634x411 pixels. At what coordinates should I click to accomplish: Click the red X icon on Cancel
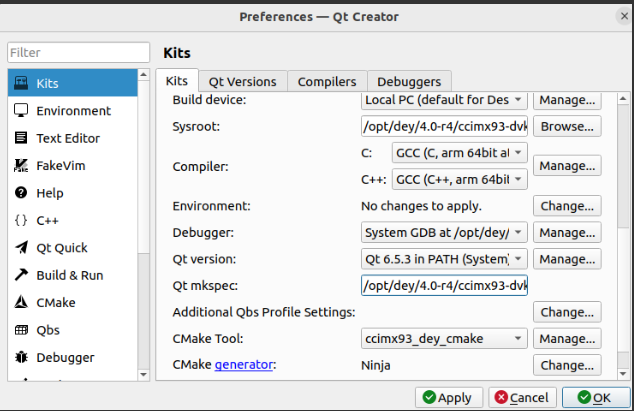tap(501, 397)
